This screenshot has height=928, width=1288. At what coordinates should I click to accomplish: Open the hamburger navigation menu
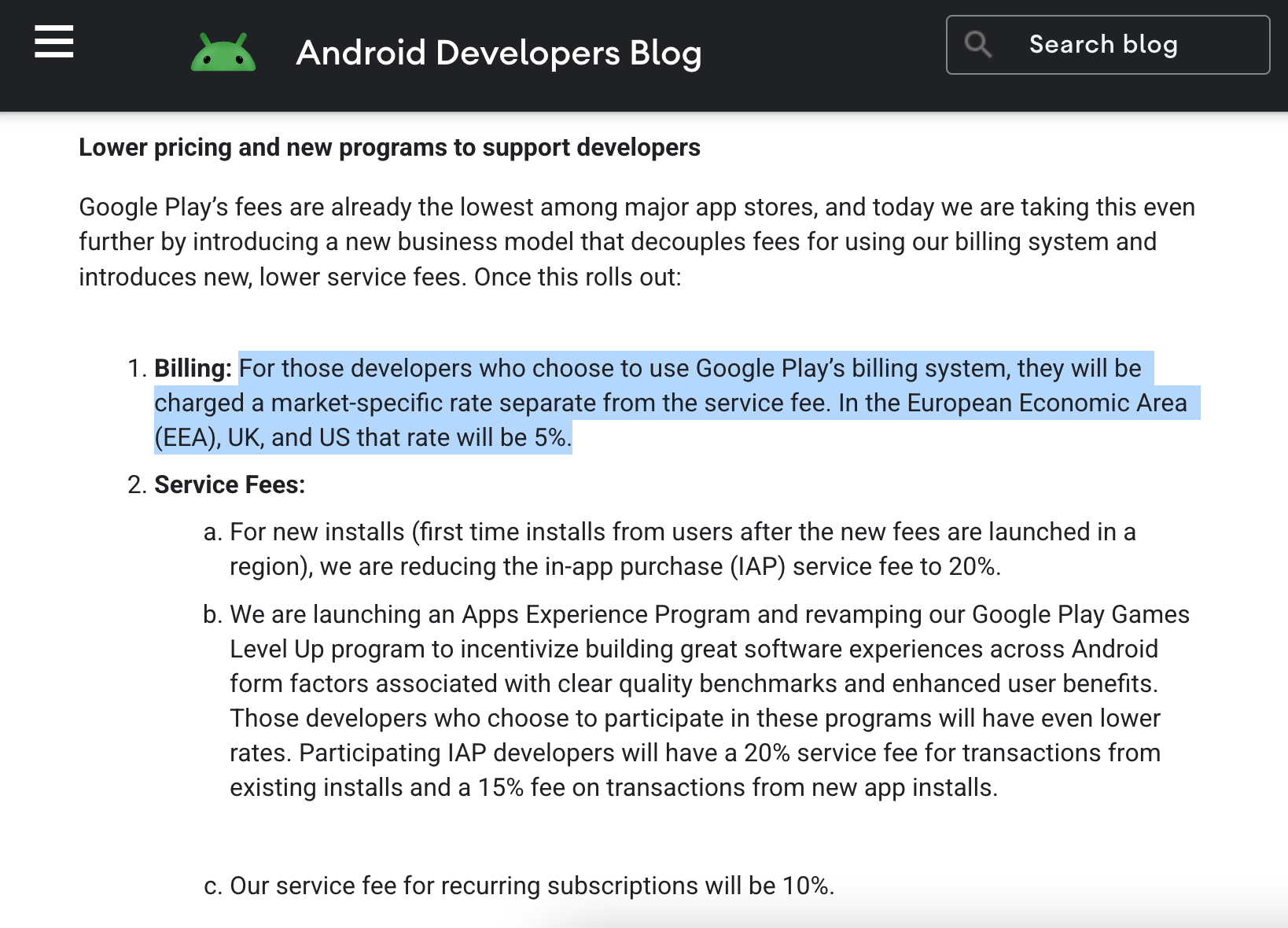click(x=54, y=42)
